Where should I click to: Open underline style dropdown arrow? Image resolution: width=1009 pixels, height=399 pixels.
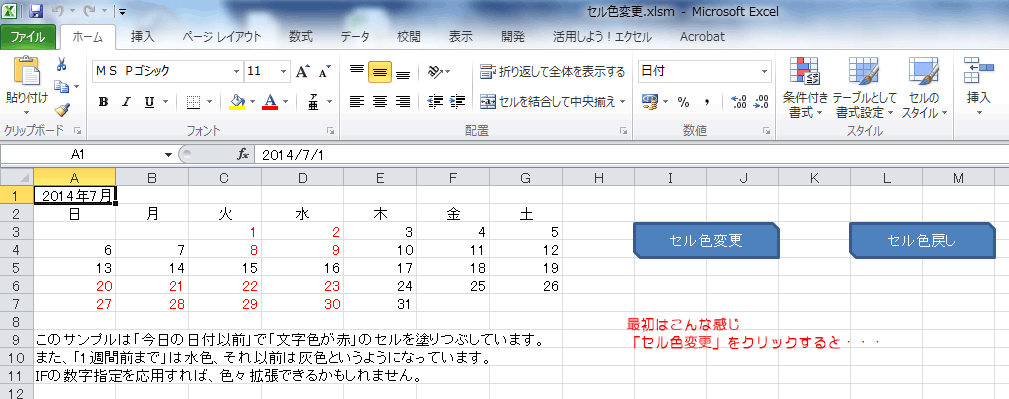(x=165, y=102)
